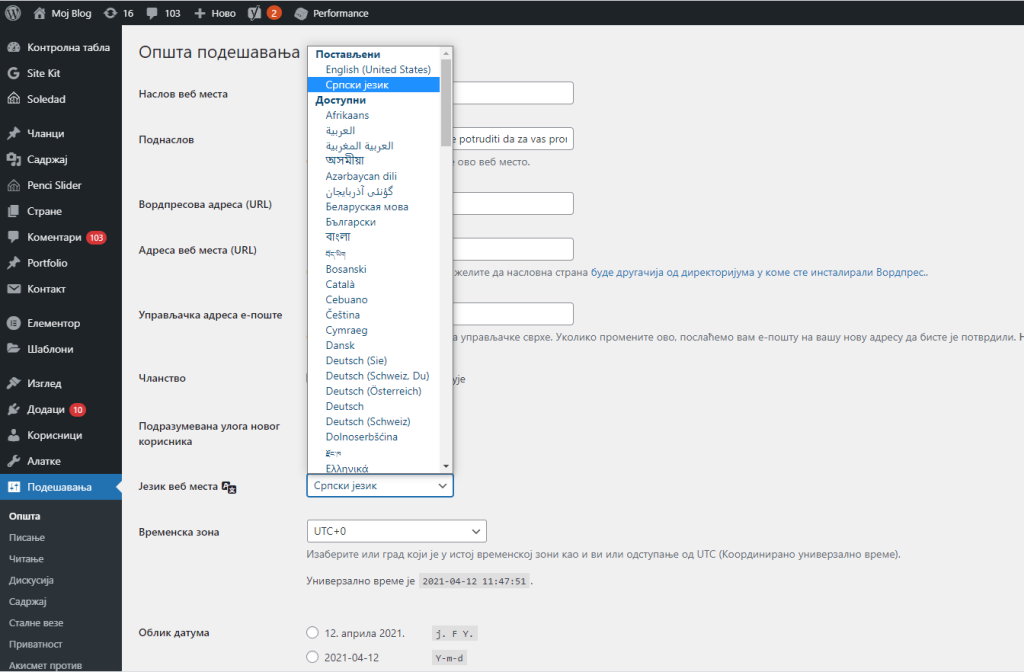Open Корисници users sidebar item
Image resolution: width=1024 pixels, height=672 pixels.
tap(54, 435)
